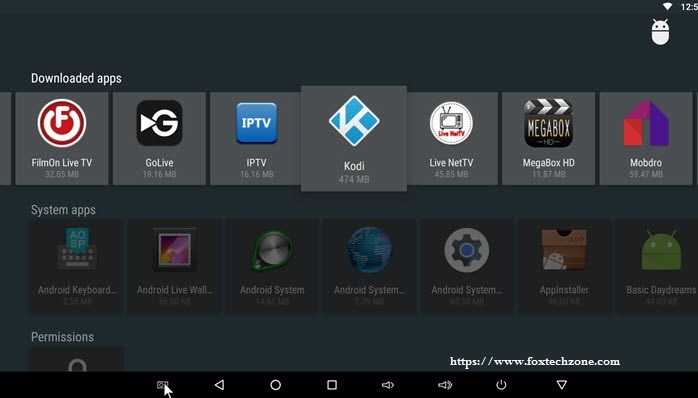The image size is (698, 398).
Task: Tap the Recent apps square button
Action: (x=332, y=385)
